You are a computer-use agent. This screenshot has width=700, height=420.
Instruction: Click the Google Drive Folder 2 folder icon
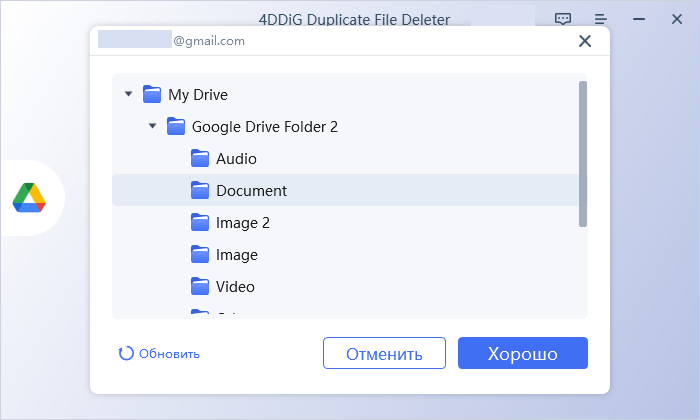click(176, 126)
